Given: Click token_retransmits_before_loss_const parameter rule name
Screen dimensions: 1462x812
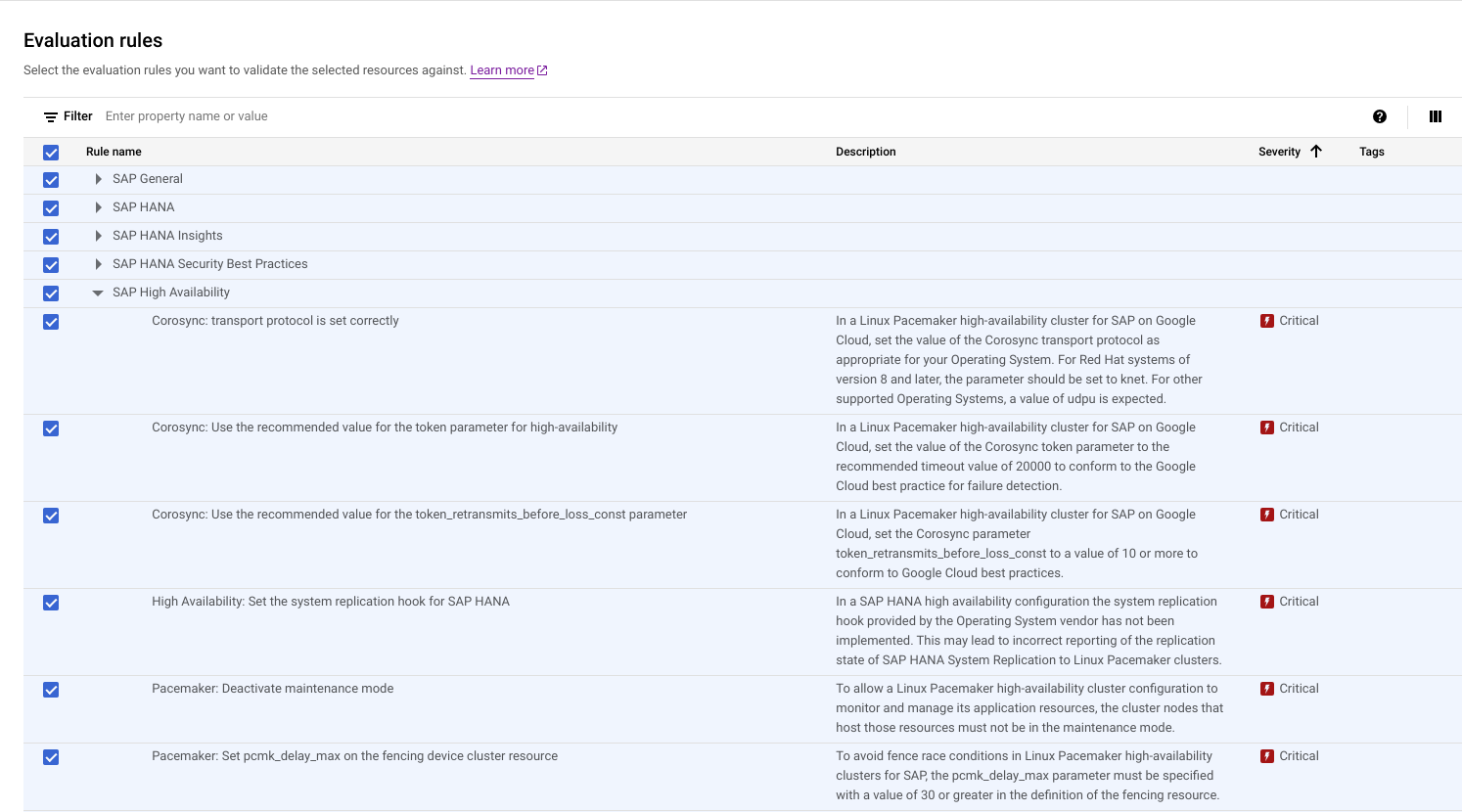Looking at the screenshot, I should point(420,515).
